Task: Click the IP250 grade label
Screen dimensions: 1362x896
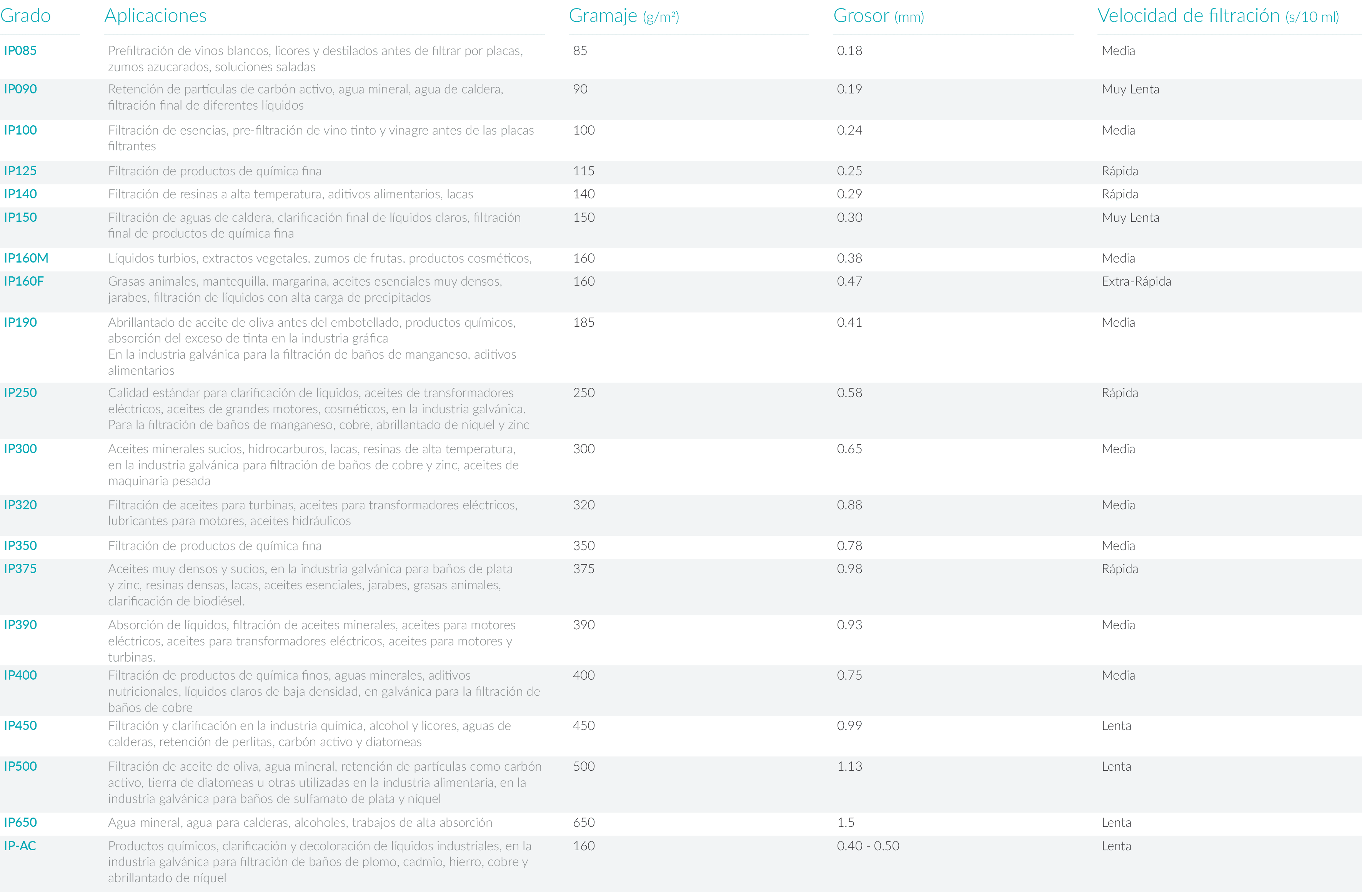Action: coord(20,393)
